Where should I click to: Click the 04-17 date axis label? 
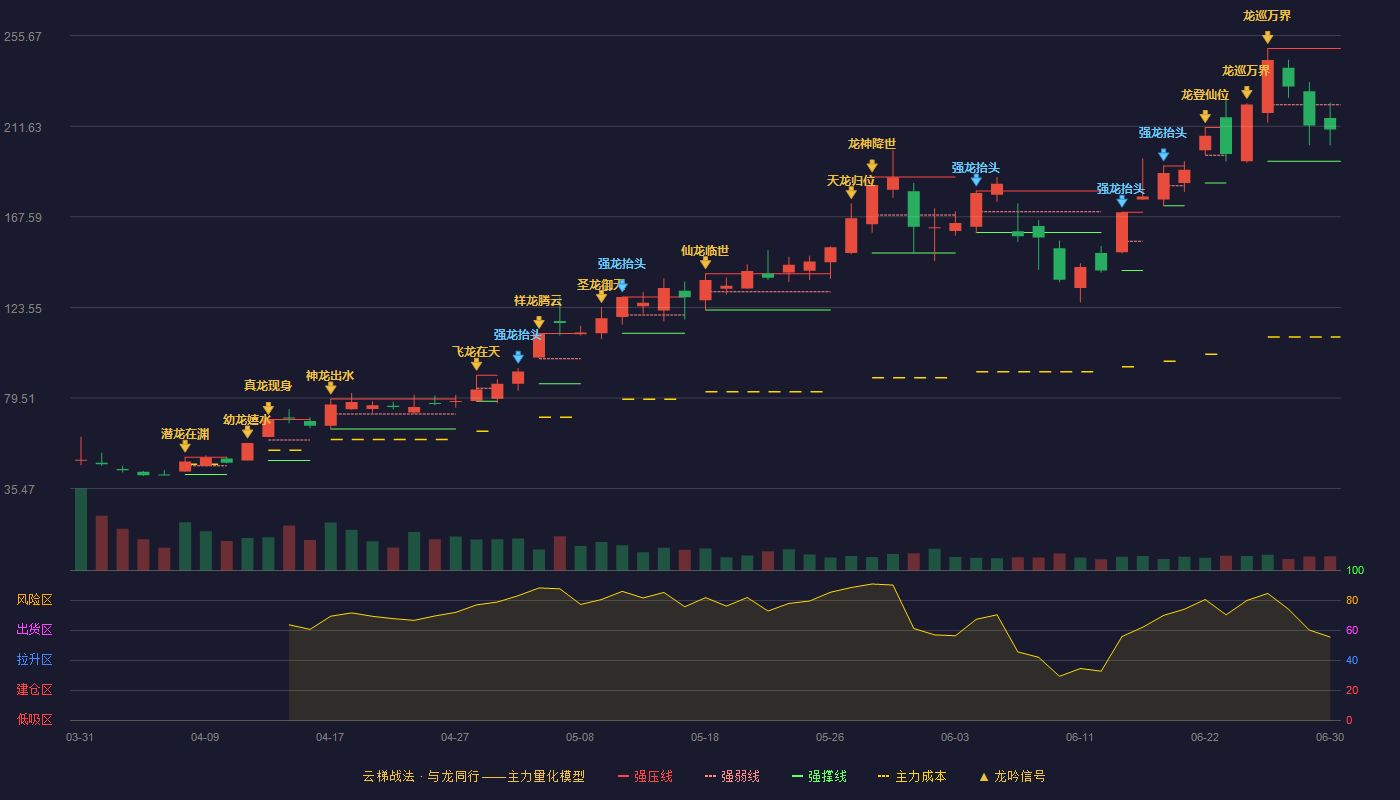tap(330, 737)
